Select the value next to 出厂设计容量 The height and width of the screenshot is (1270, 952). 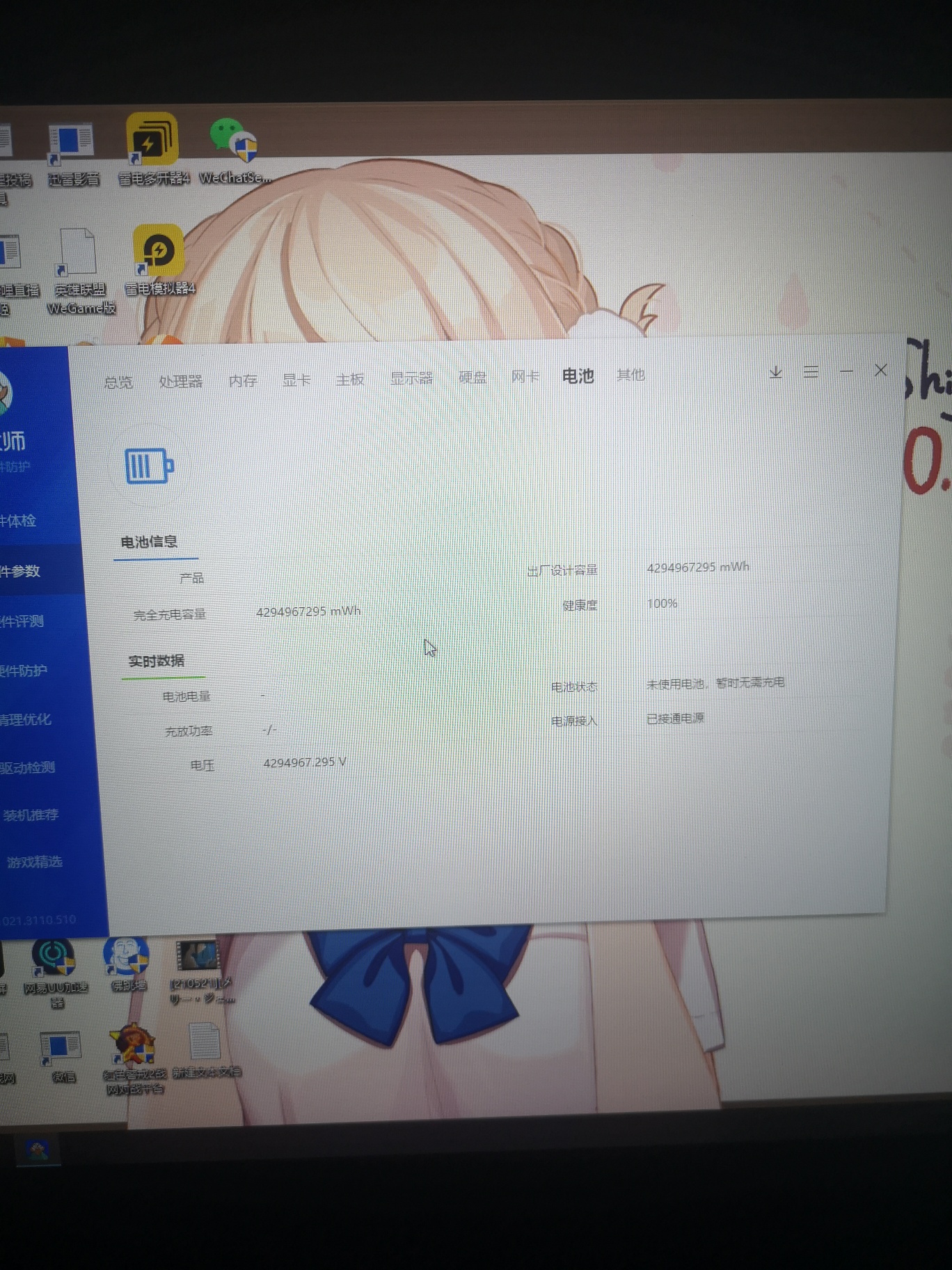(698, 567)
